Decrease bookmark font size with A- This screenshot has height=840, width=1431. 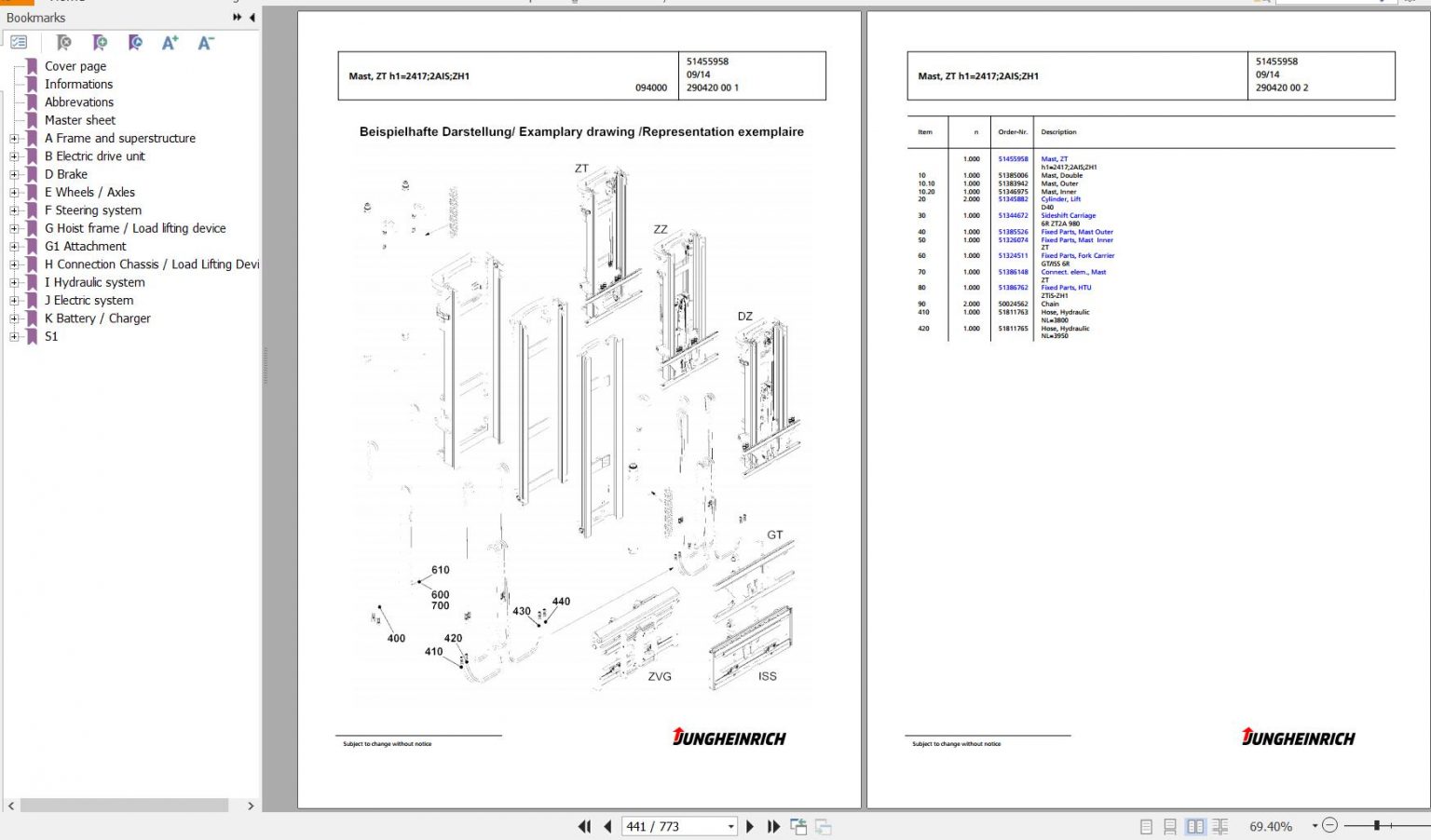click(206, 43)
